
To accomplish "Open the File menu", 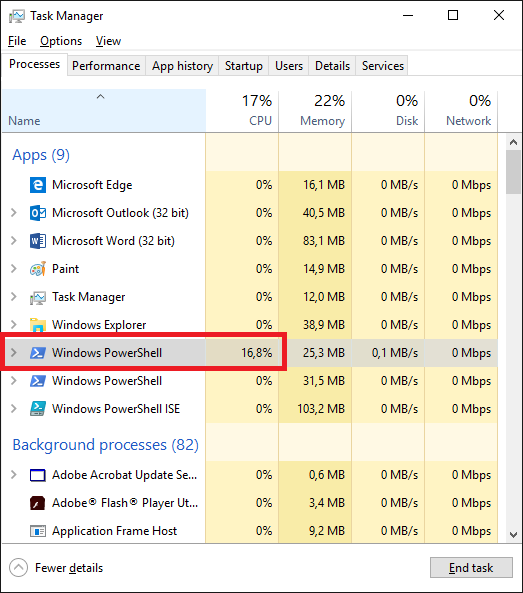I will pyautogui.click(x=17, y=41).
